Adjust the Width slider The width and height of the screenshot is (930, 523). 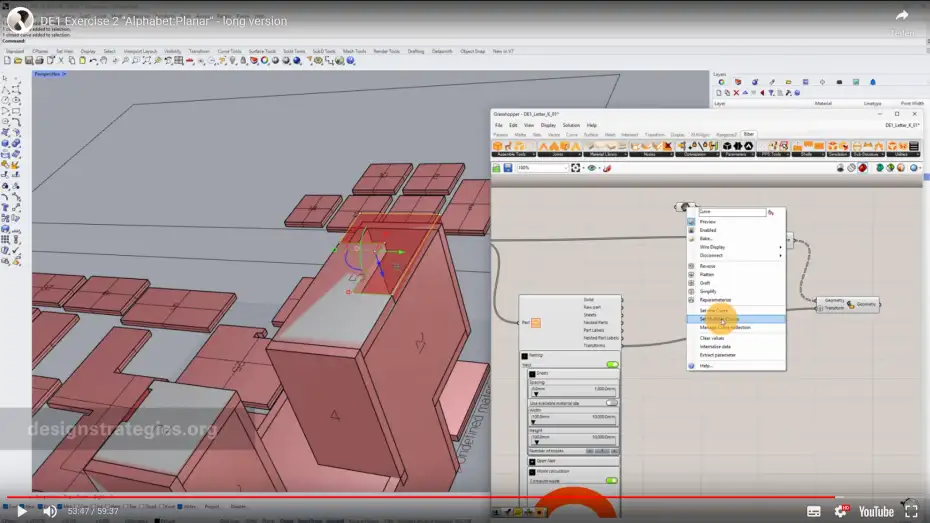572,419
